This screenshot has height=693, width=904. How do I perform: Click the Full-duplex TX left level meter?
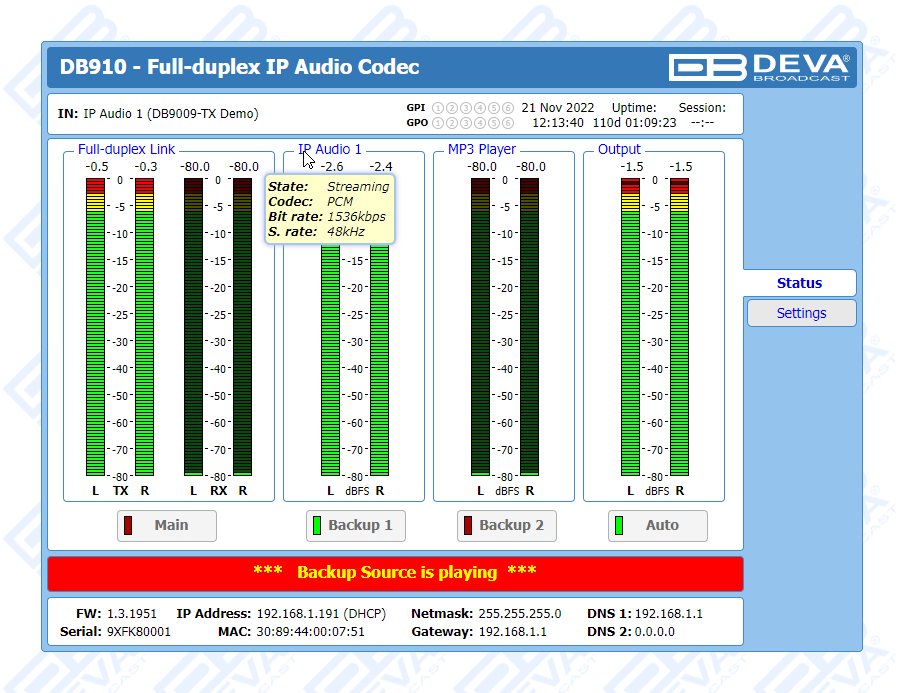[x=95, y=328]
